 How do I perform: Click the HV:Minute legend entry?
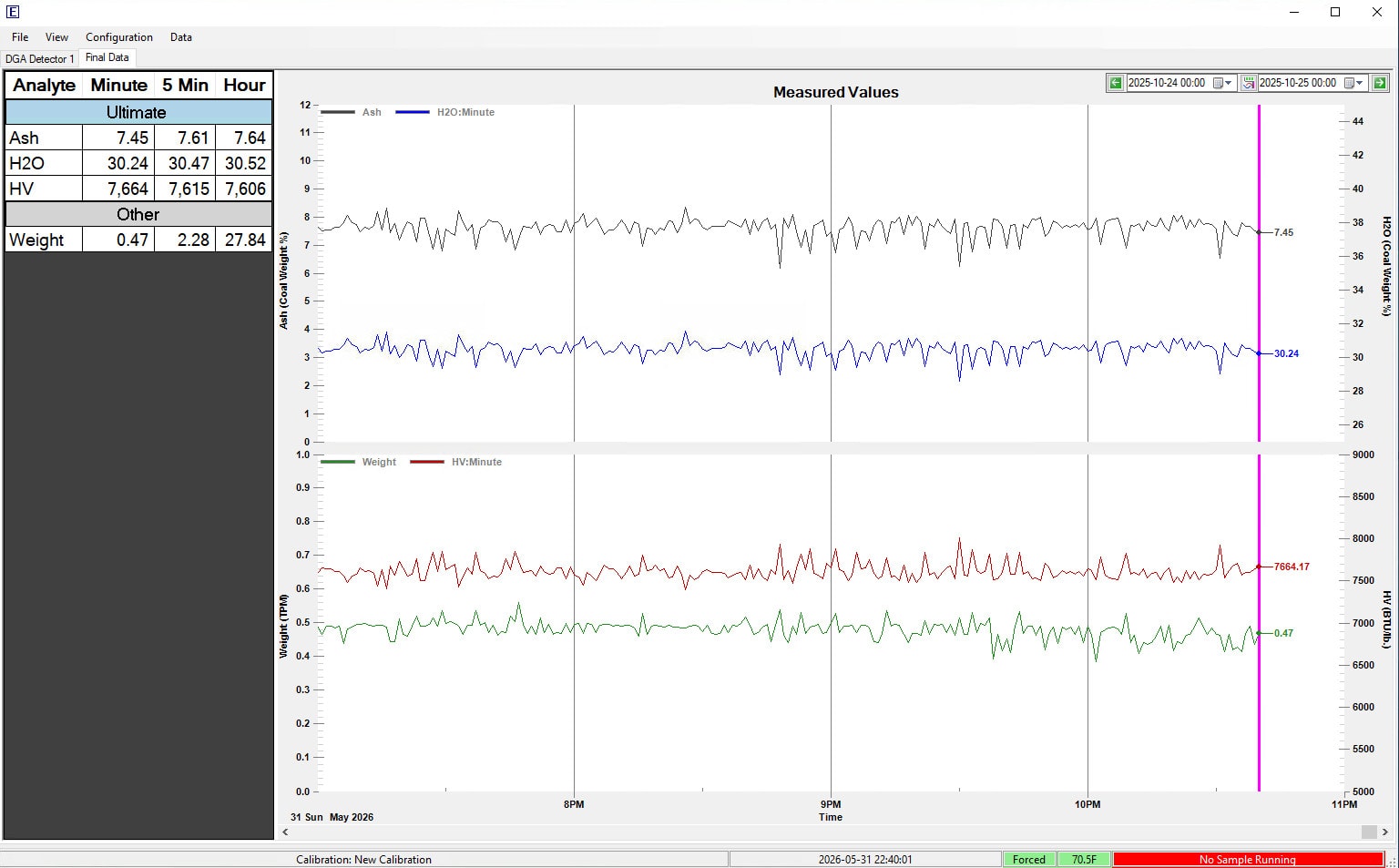tap(456, 462)
